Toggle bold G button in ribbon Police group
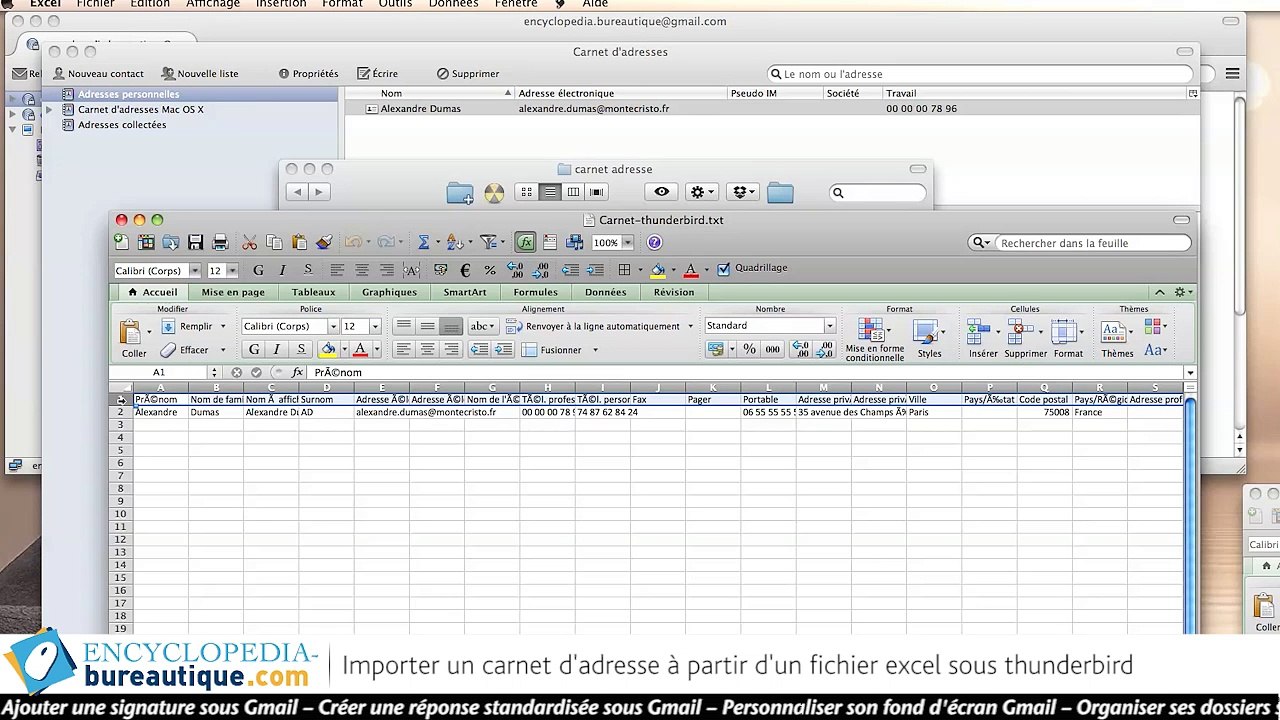 pos(254,349)
